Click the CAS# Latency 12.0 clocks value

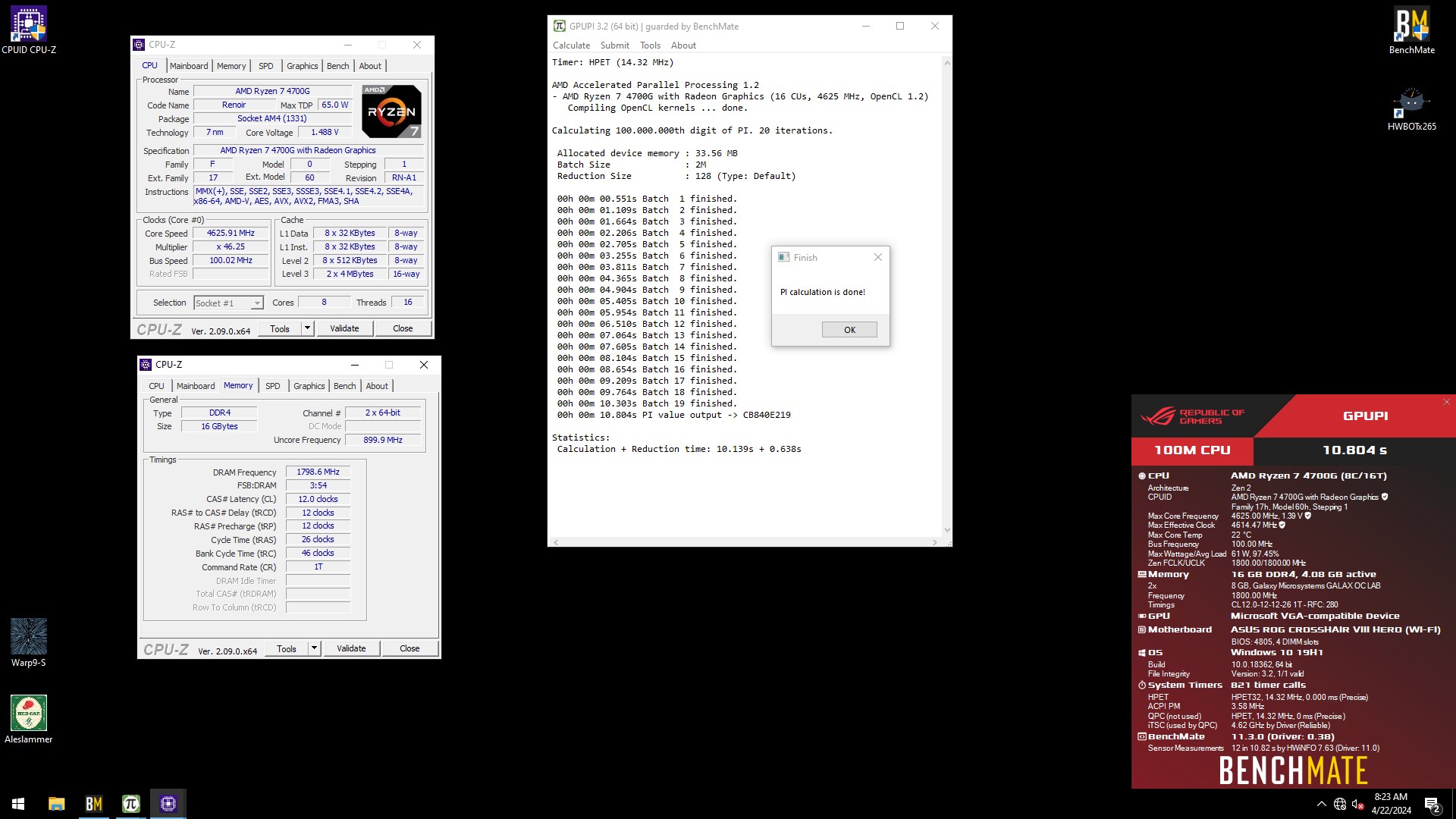pyautogui.click(x=318, y=499)
